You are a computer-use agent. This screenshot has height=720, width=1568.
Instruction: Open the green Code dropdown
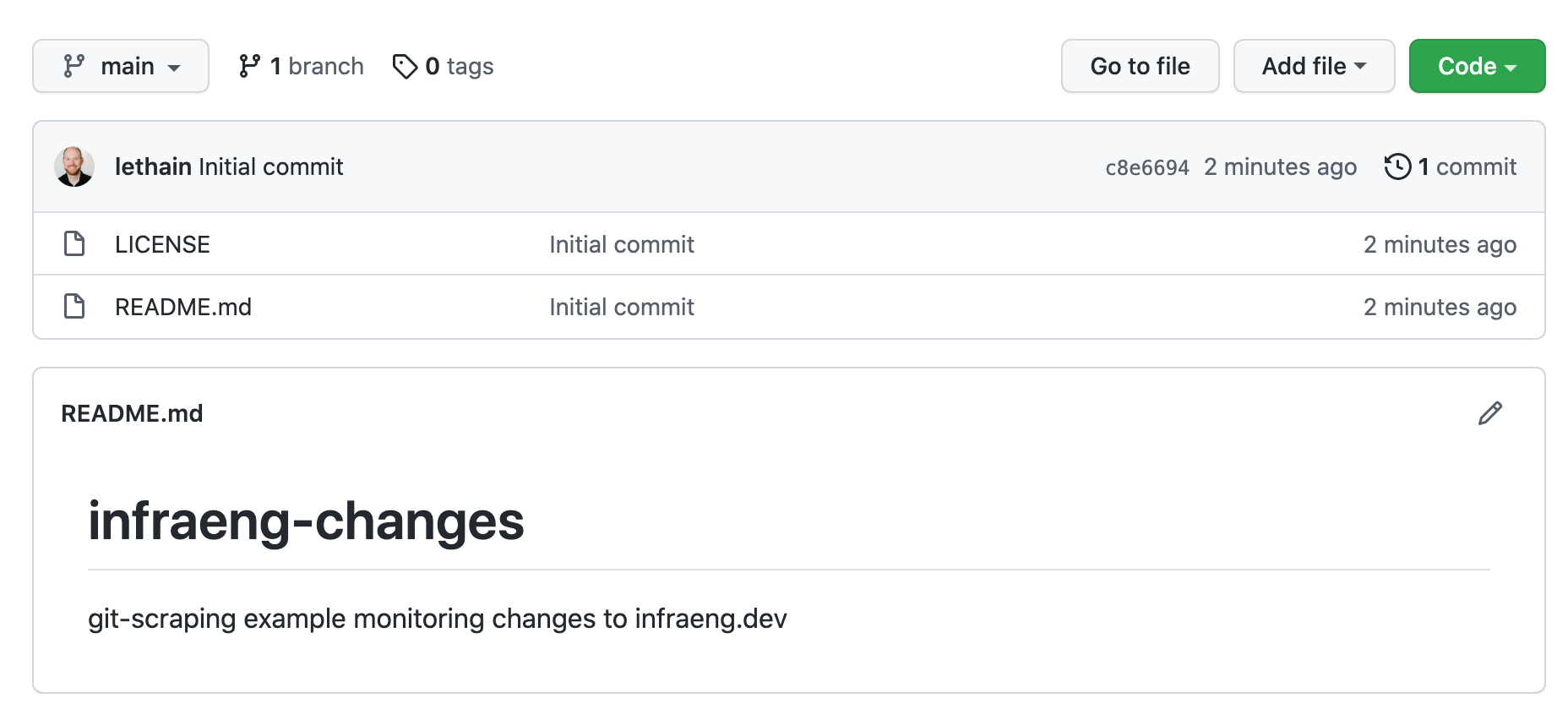point(1477,66)
